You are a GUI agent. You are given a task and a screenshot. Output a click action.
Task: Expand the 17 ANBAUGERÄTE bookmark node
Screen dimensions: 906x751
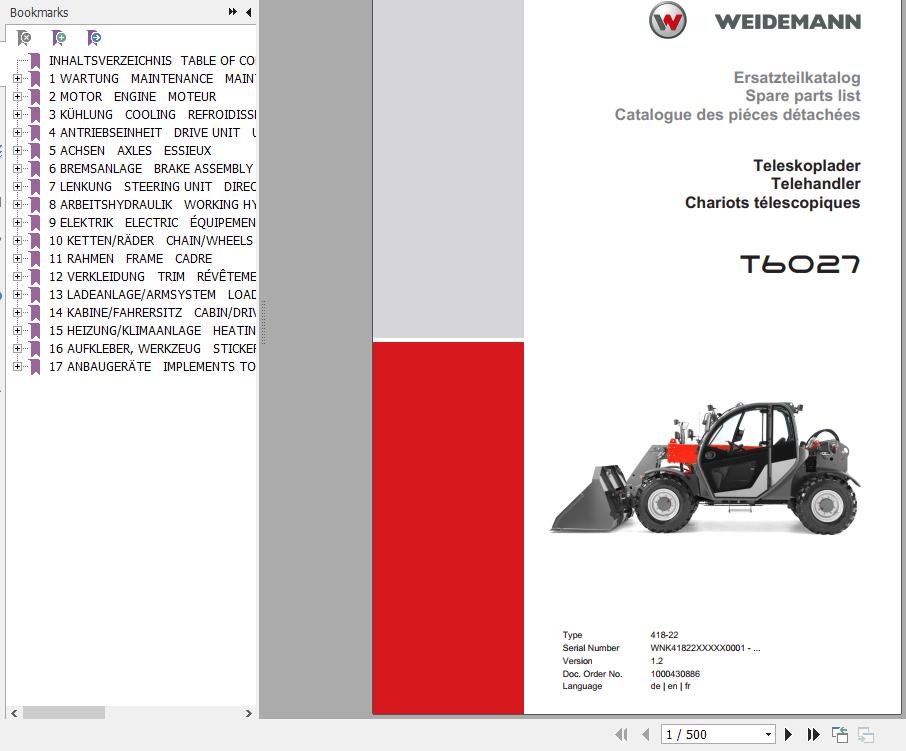[17, 366]
